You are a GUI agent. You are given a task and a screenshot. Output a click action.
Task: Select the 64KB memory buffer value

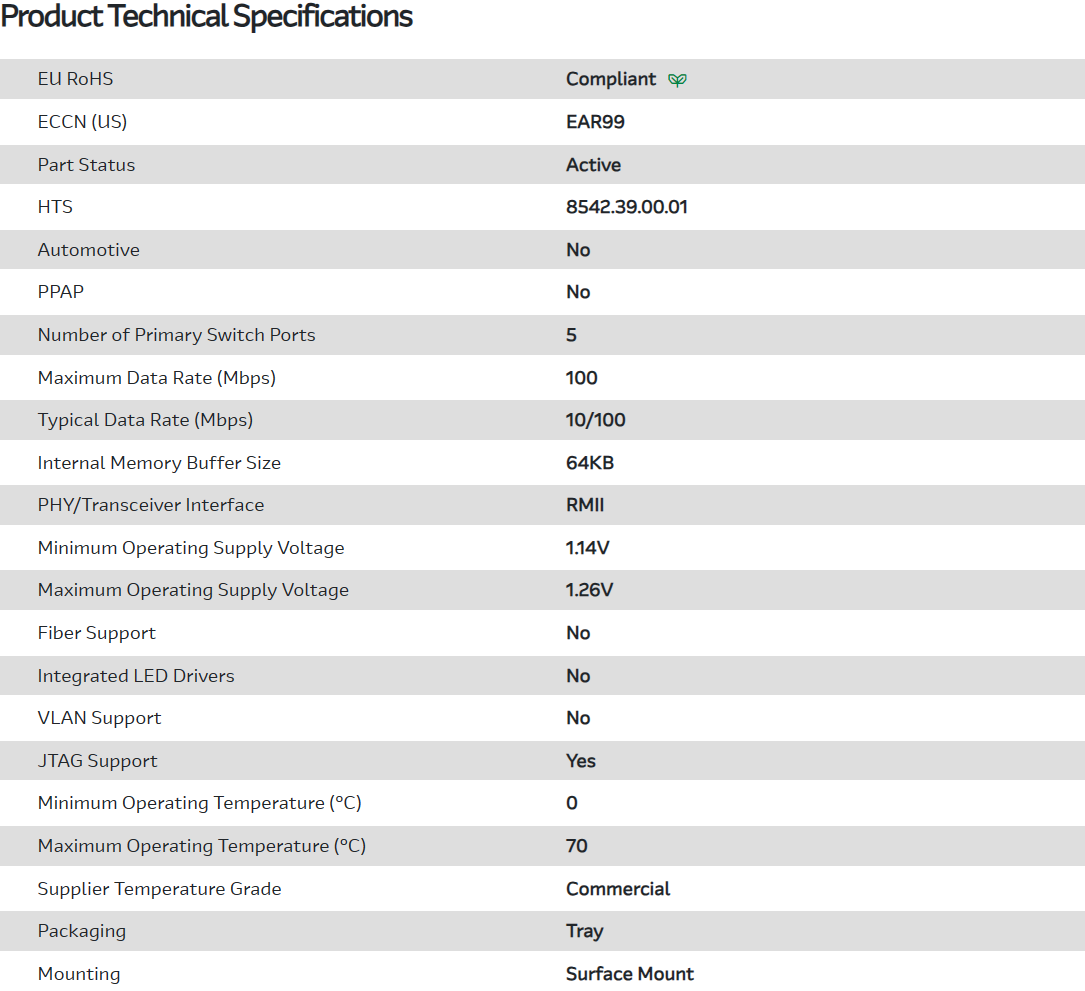click(x=590, y=463)
